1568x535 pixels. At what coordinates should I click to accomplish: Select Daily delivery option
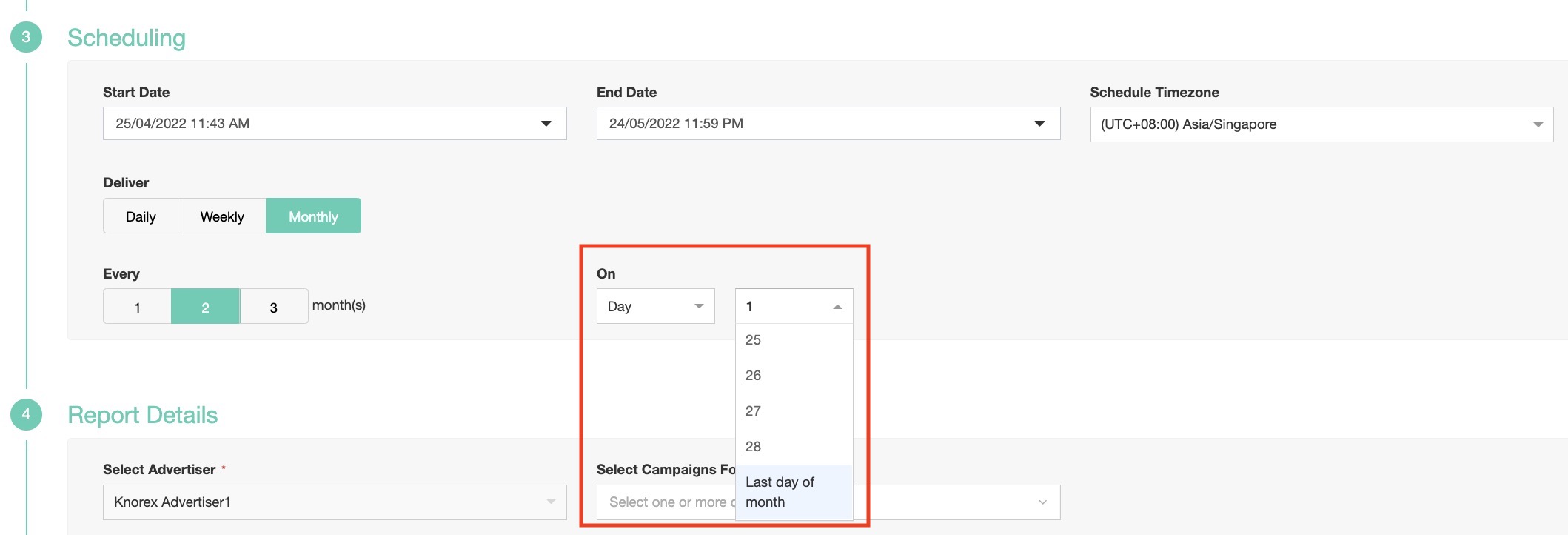(x=141, y=216)
